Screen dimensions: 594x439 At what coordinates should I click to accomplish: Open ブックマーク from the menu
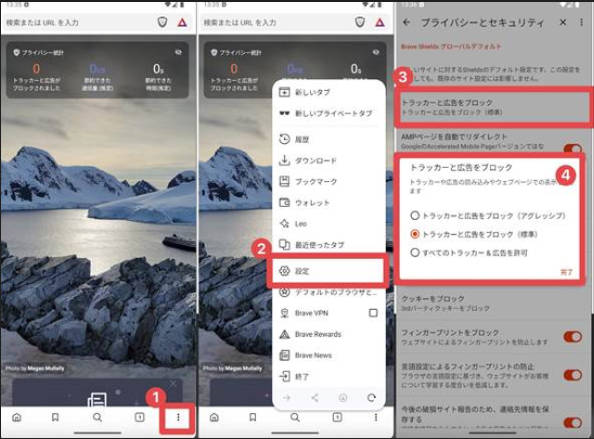tap(329, 181)
